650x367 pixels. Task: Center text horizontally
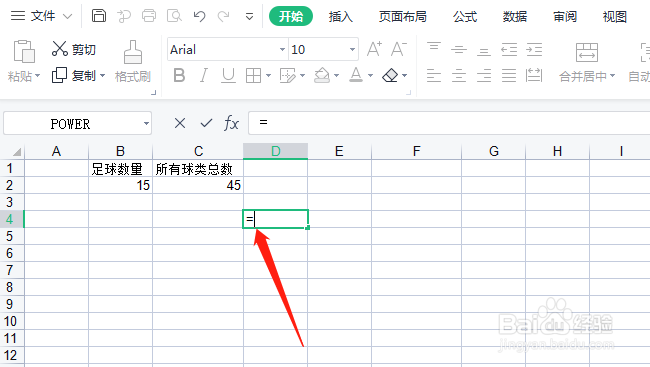pos(459,76)
